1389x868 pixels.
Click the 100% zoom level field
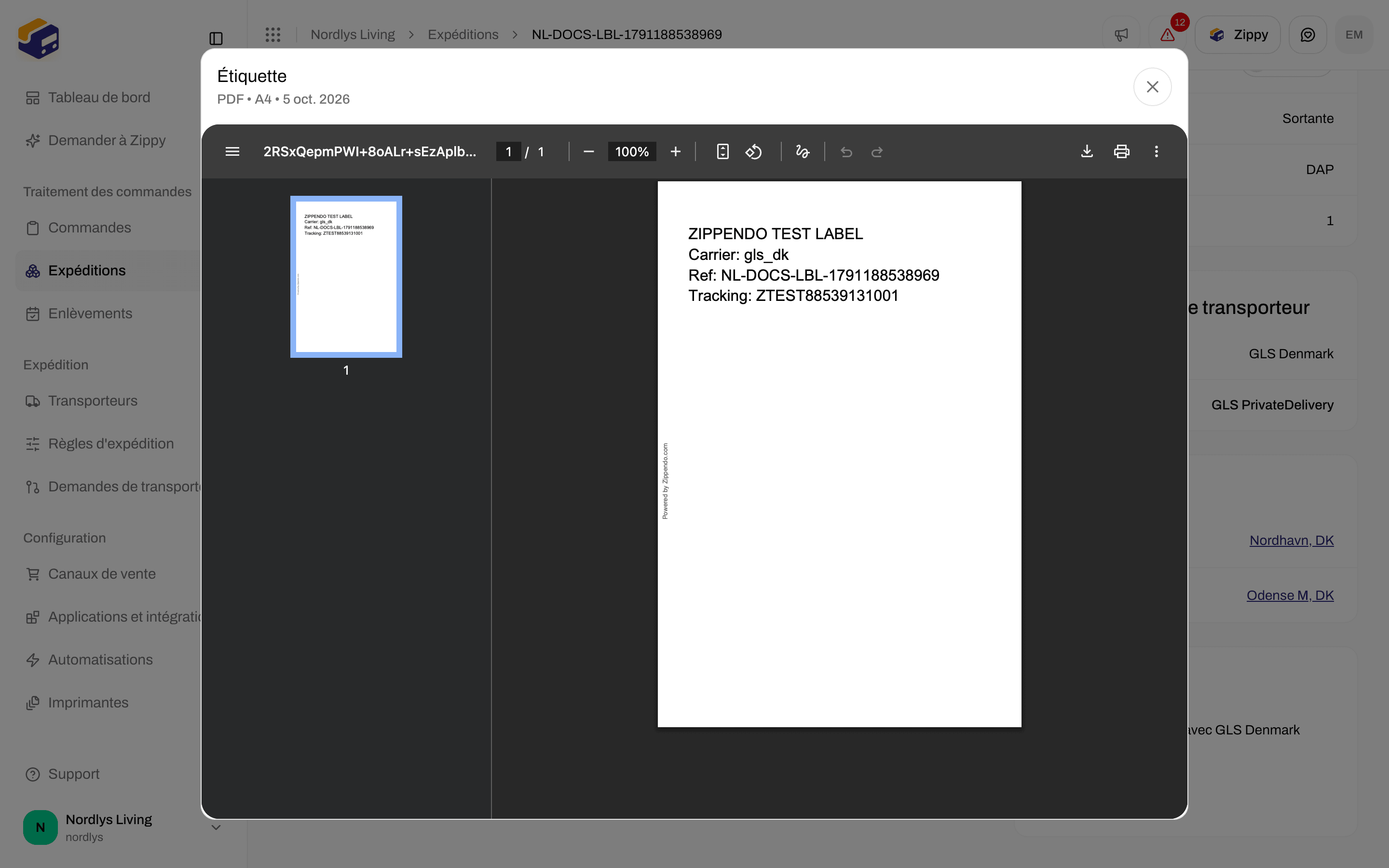coord(631,151)
